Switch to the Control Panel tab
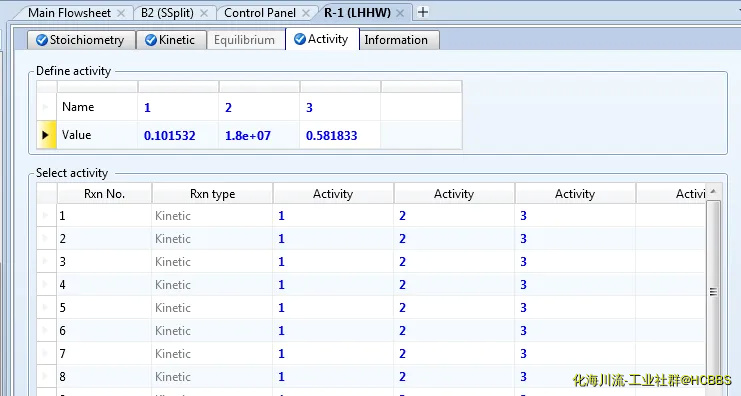The height and width of the screenshot is (396, 741). [260, 13]
